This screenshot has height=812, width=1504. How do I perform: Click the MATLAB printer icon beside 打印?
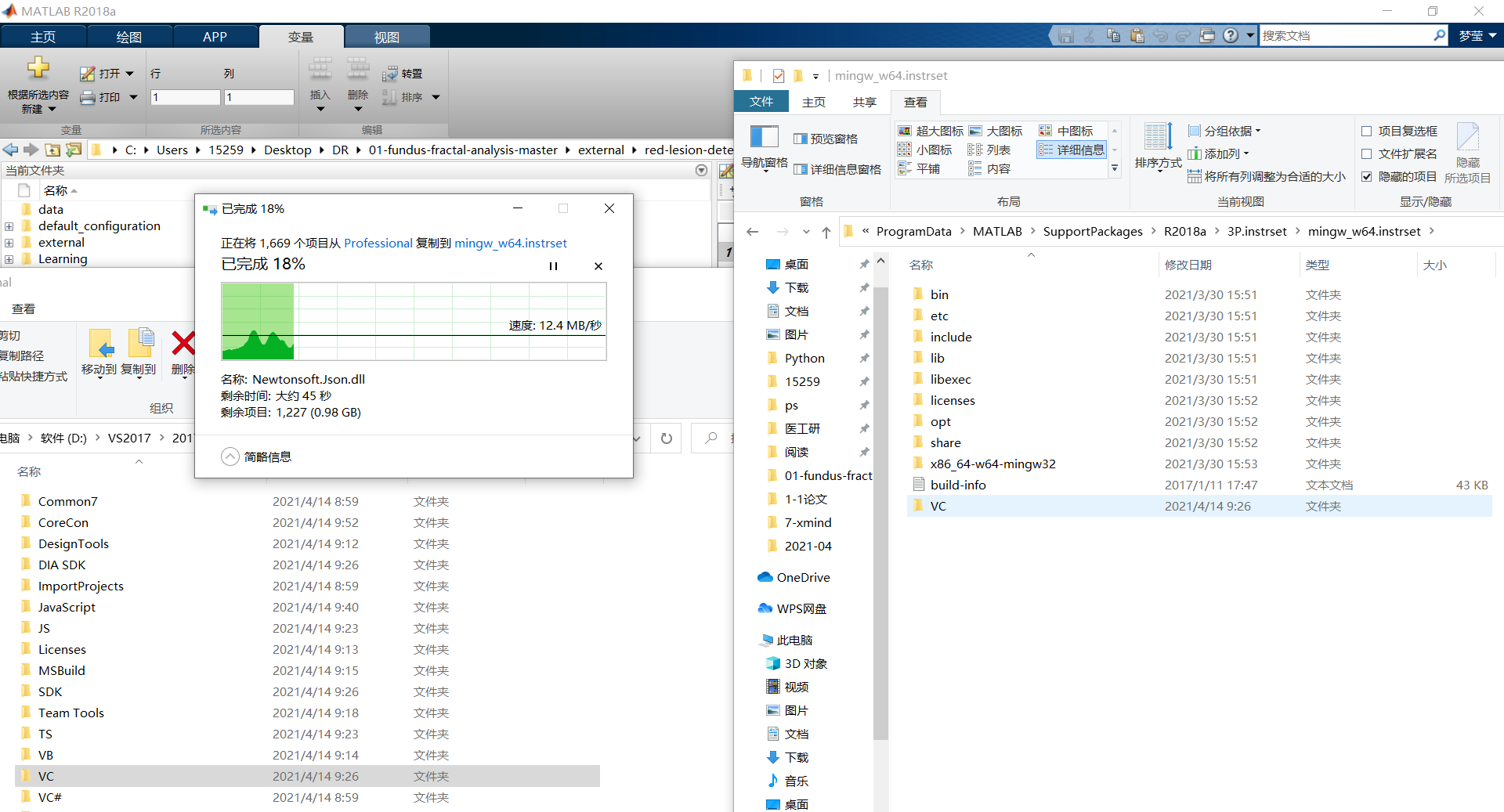click(x=88, y=97)
